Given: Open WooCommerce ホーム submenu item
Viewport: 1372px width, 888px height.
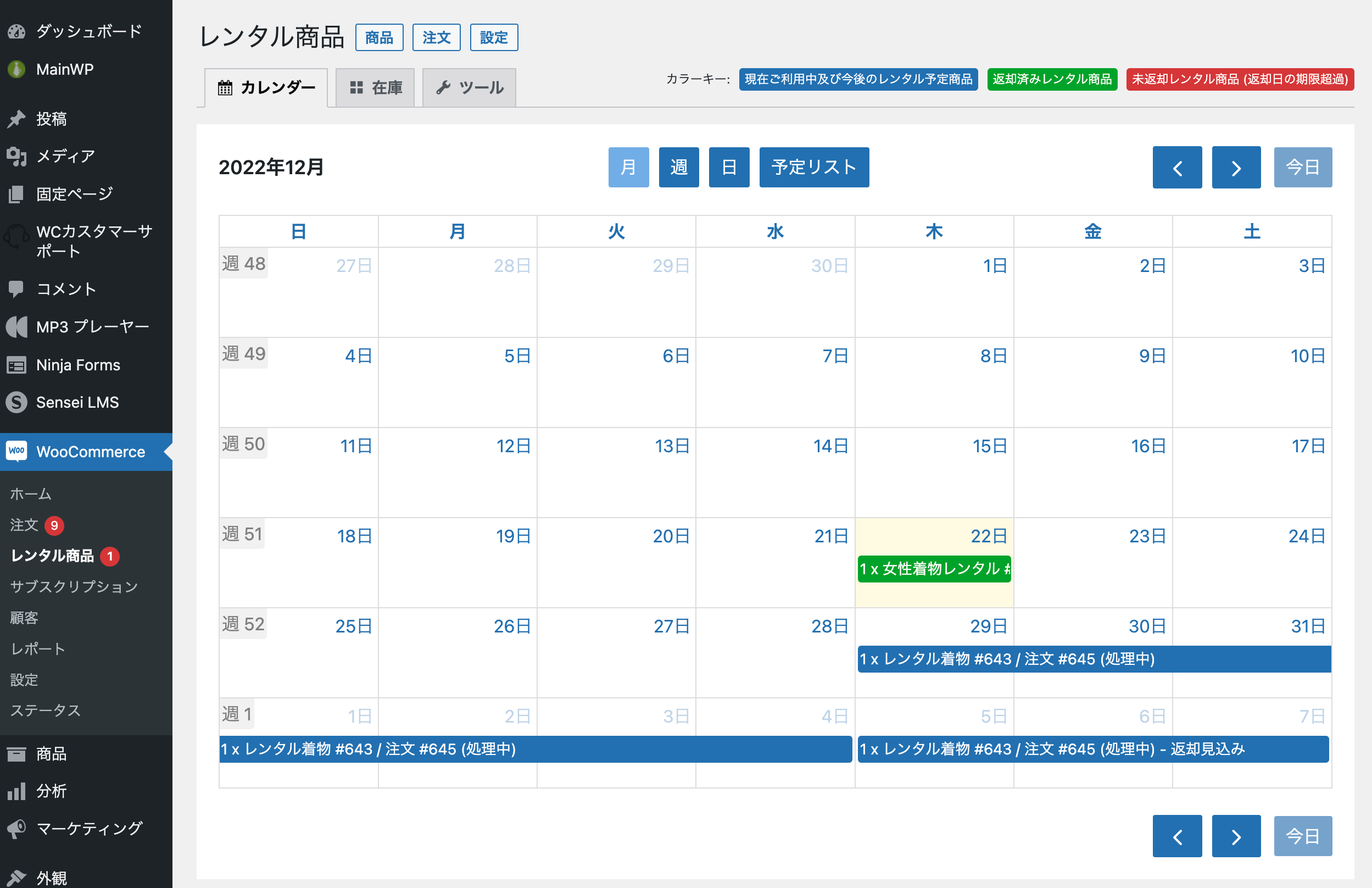Looking at the screenshot, I should [31, 494].
